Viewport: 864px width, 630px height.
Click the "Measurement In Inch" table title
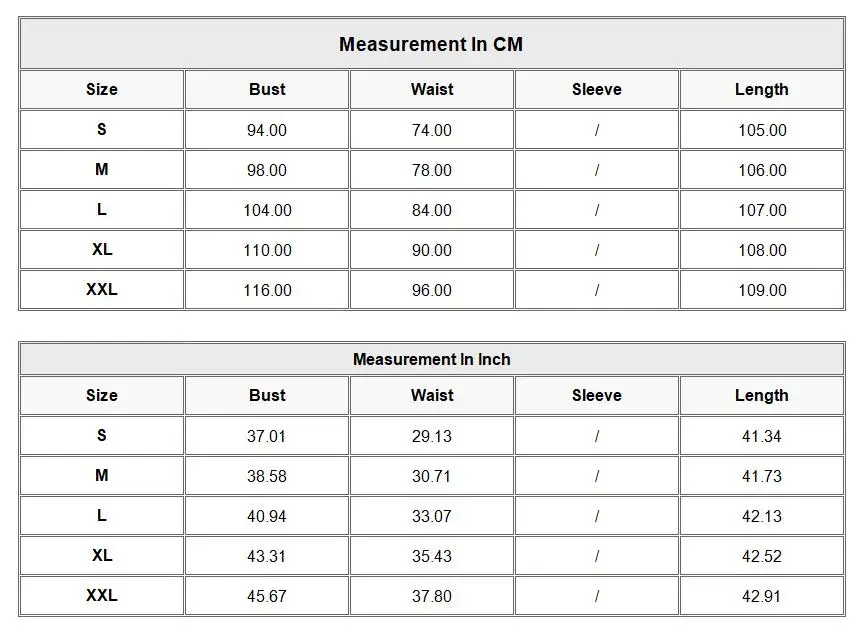[431, 359]
